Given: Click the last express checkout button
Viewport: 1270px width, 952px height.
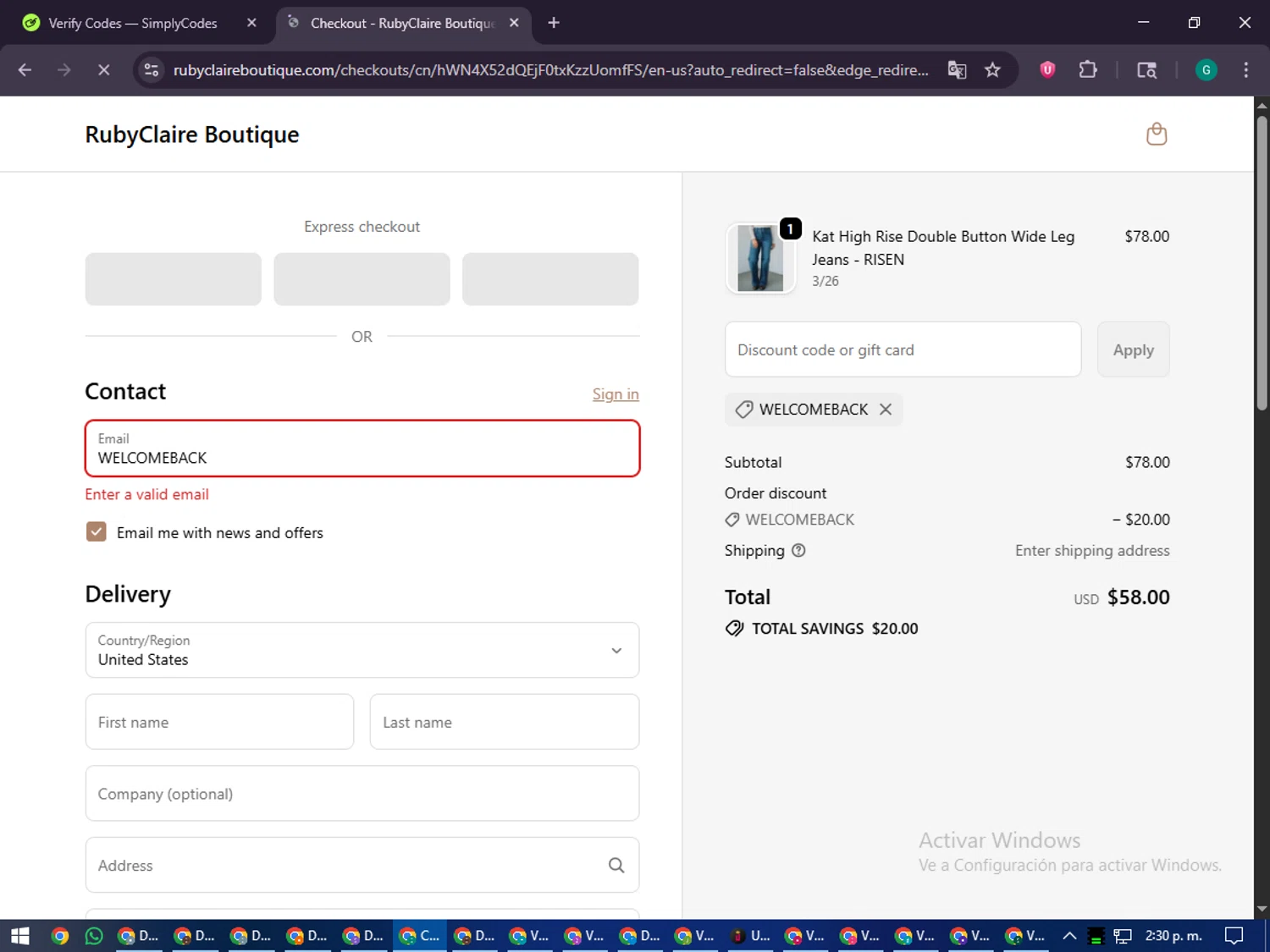Looking at the screenshot, I should (x=550, y=279).
